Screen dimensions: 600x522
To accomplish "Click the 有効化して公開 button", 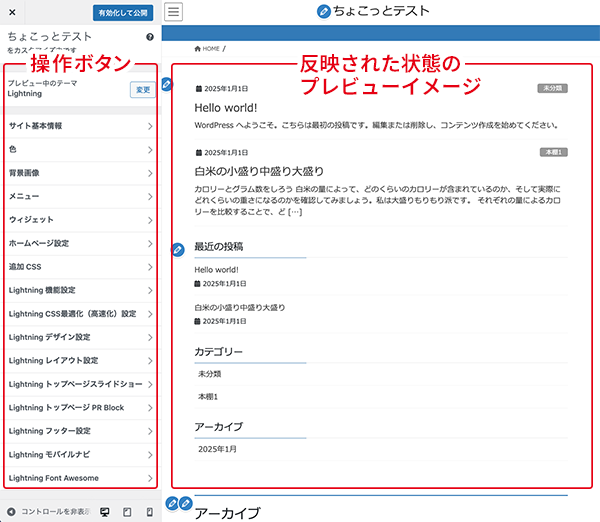I will pos(123,13).
